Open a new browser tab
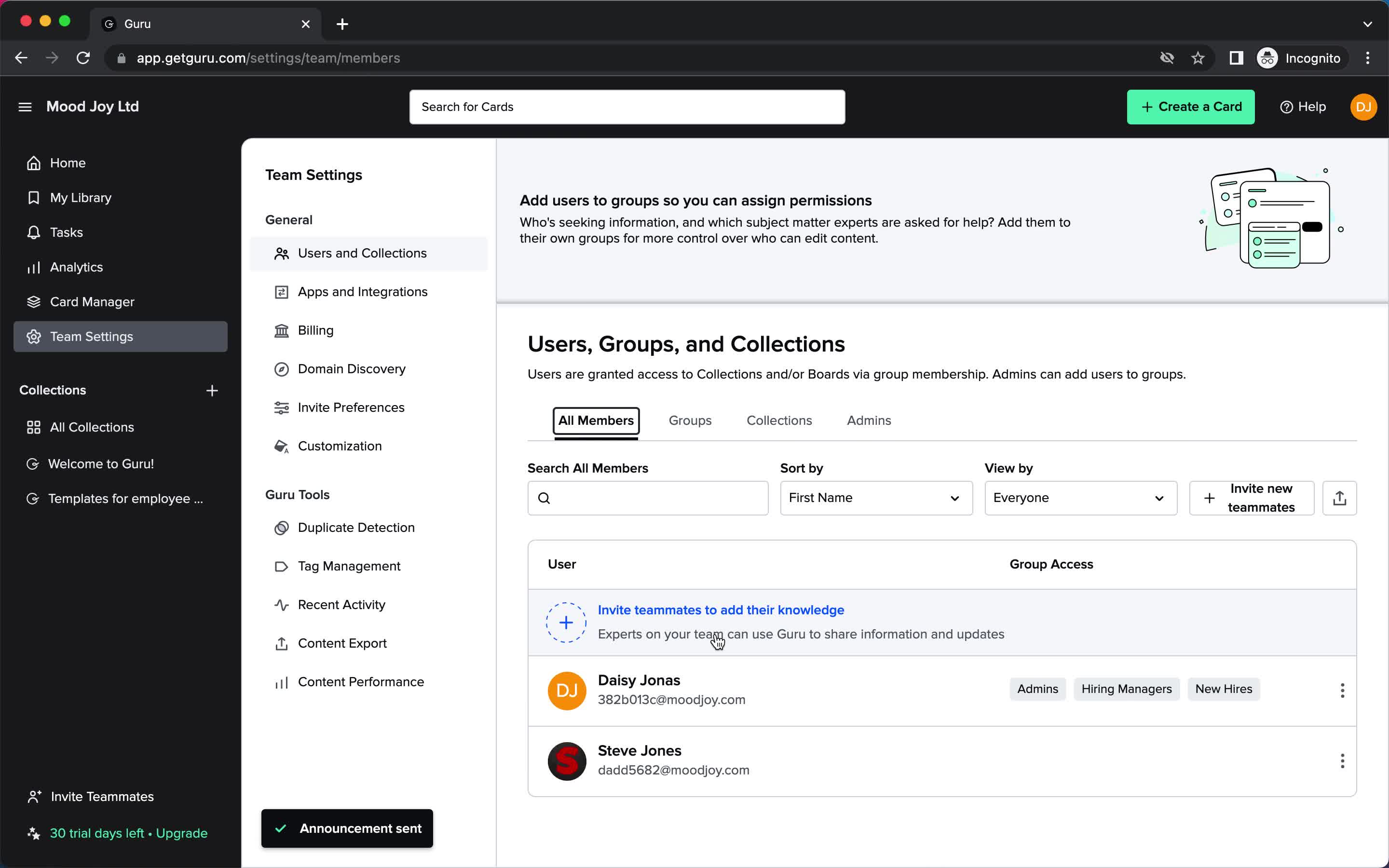The height and width of the screenshot is (868, 1389). [342, 24]
